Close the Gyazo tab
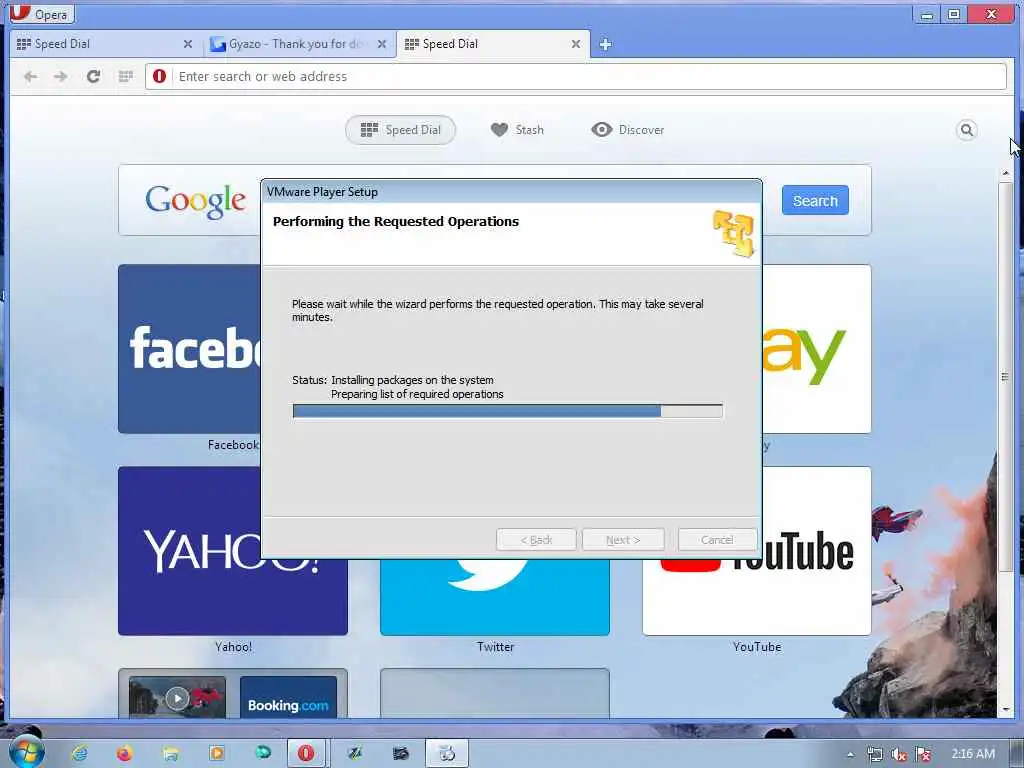1024x768 pixels. click(382, 44)
